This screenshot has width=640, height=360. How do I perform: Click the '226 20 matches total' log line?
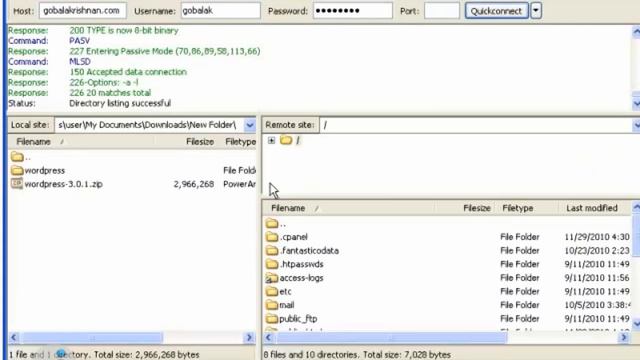110,93
